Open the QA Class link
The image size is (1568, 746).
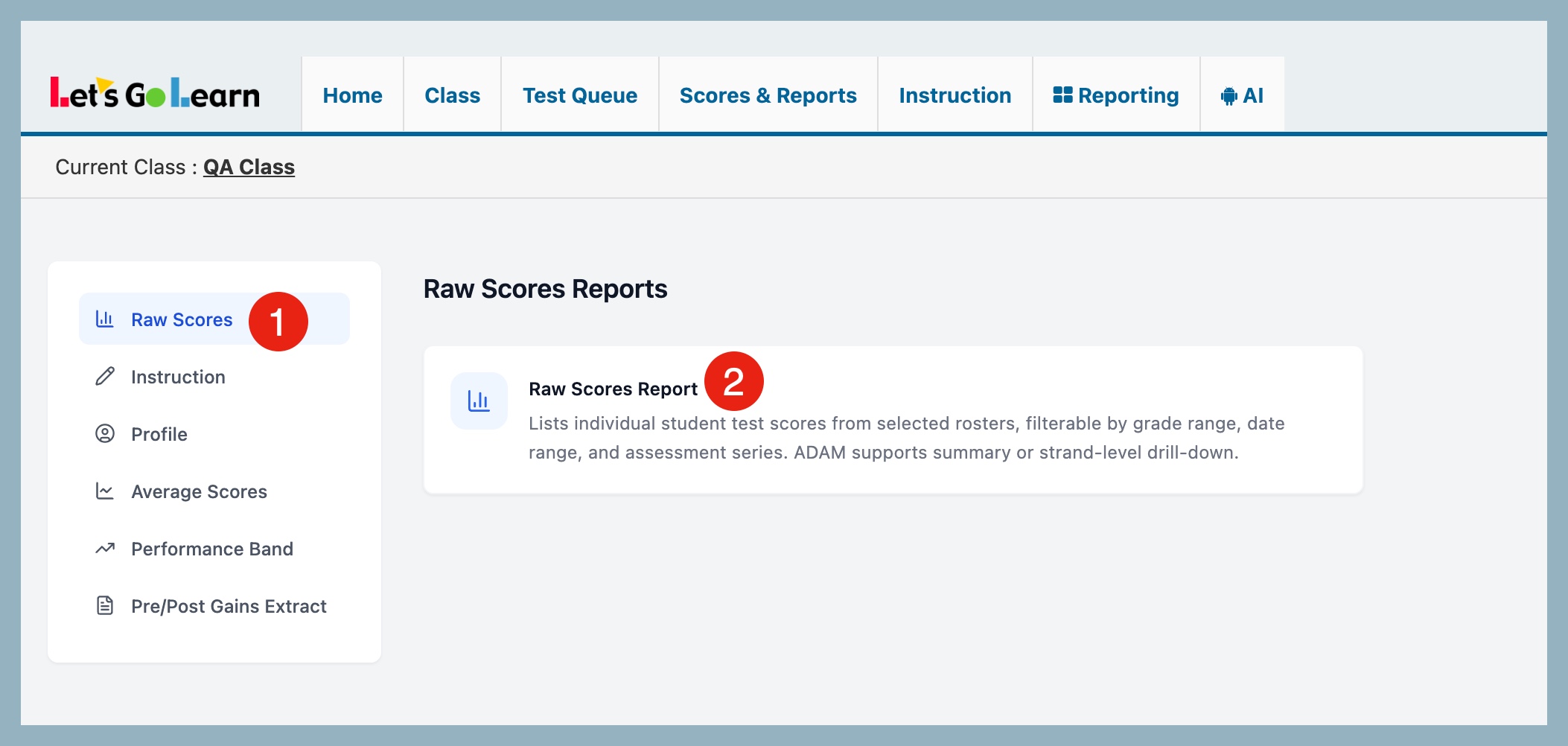tap(249, 168)
